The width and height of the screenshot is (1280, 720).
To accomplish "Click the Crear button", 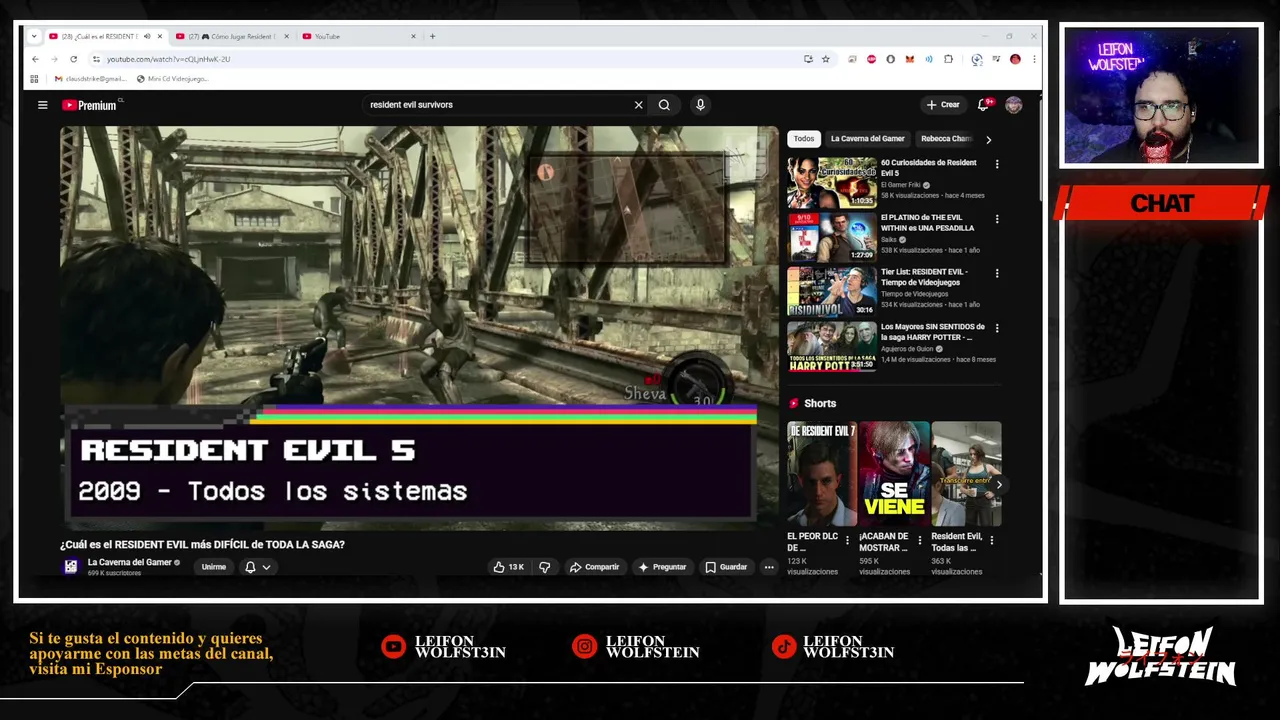I will point(943,105).
